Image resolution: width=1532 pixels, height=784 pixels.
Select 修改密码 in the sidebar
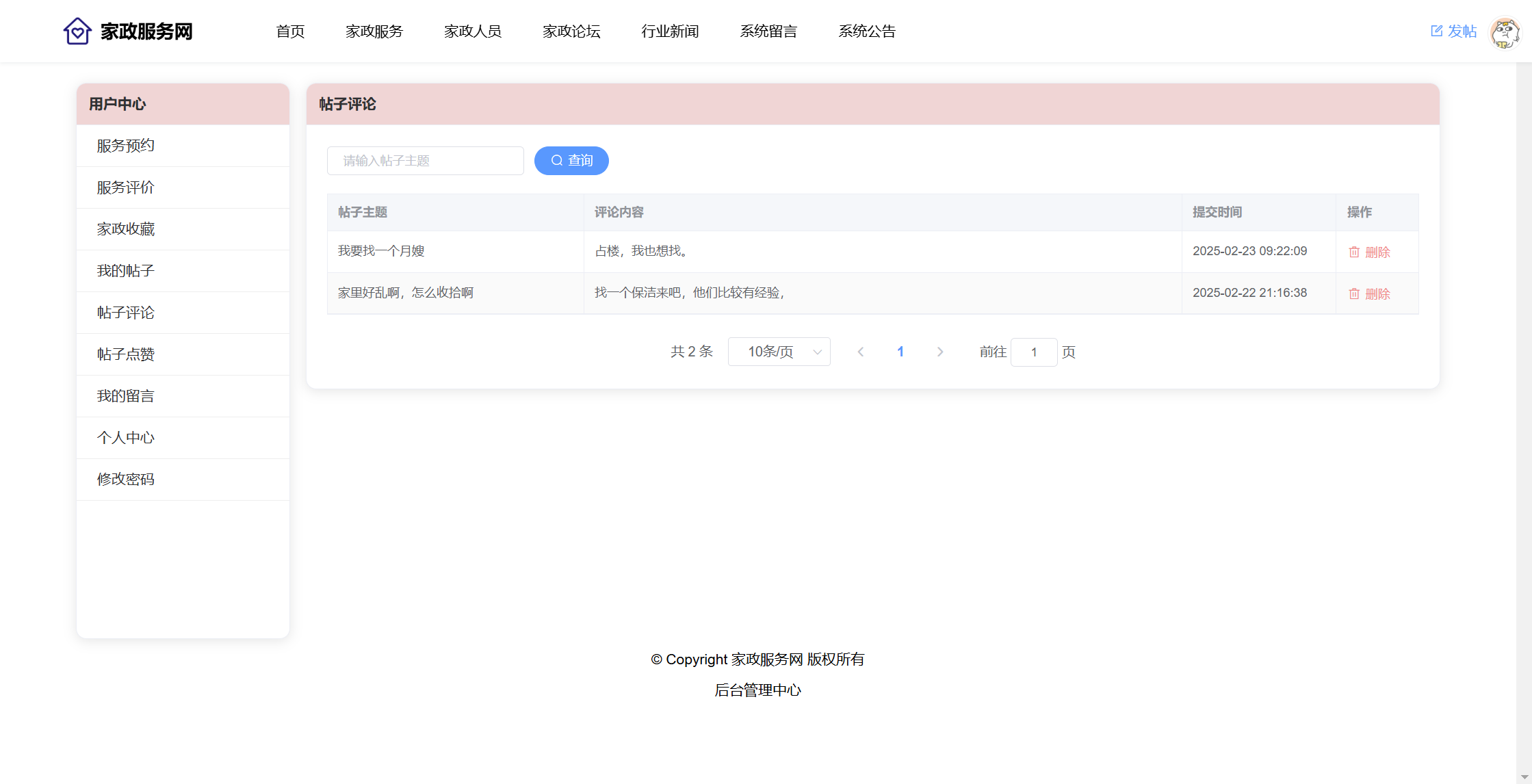[126, 480]
